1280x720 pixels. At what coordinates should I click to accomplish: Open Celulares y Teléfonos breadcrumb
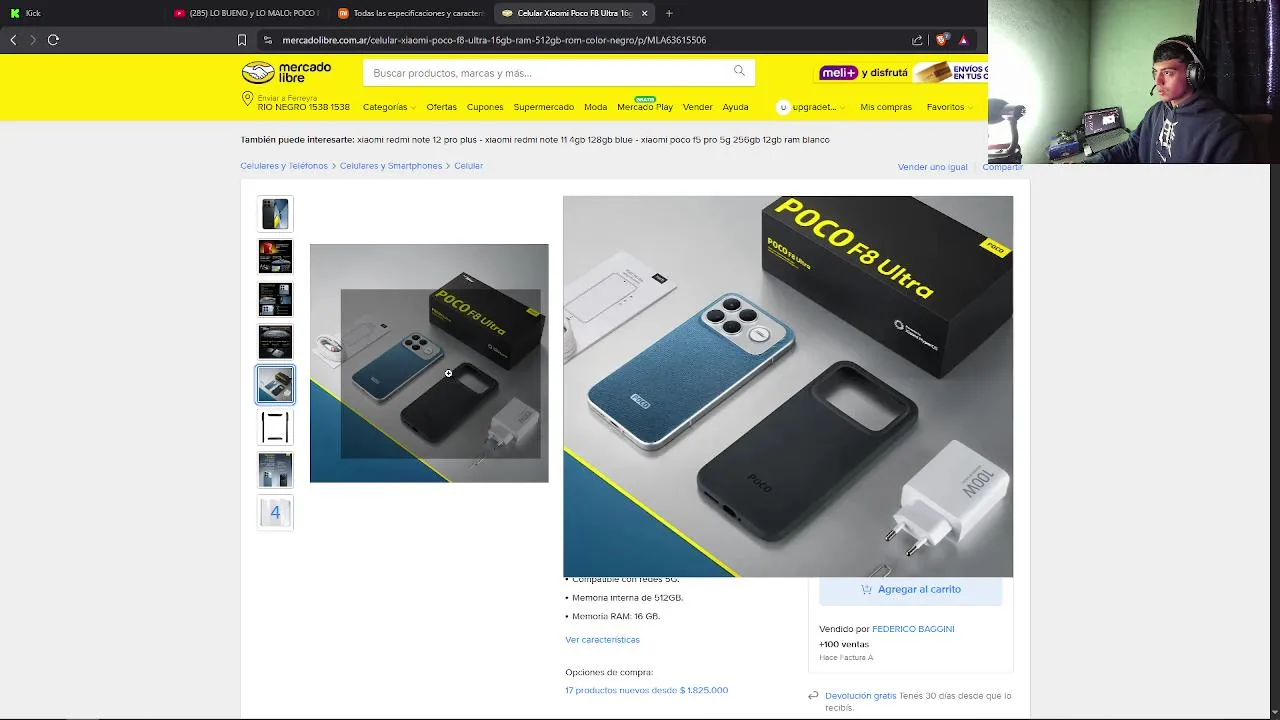[x=284, y=166]
